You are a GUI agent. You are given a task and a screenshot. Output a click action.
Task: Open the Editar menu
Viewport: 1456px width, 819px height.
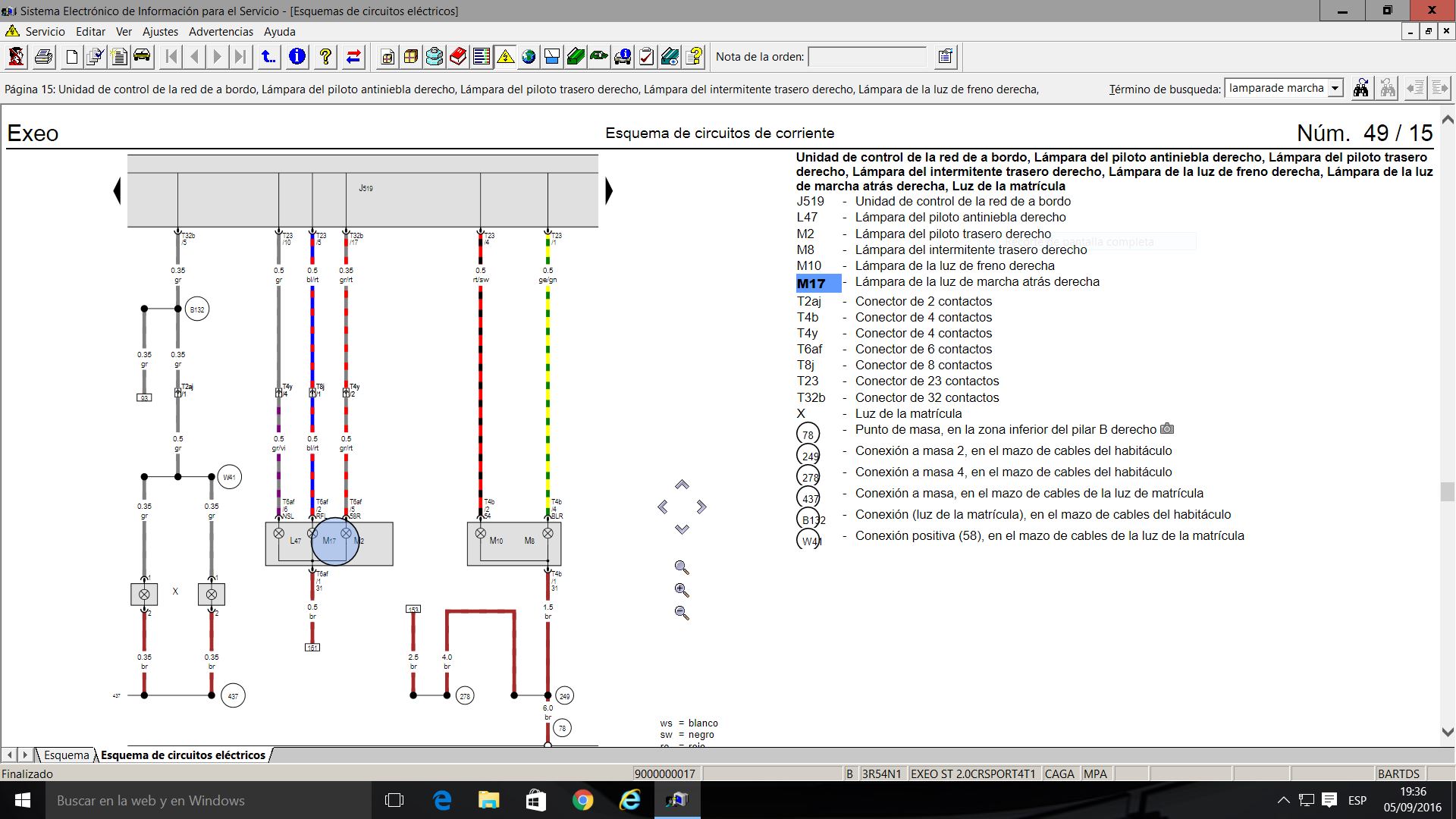[90, 32]
